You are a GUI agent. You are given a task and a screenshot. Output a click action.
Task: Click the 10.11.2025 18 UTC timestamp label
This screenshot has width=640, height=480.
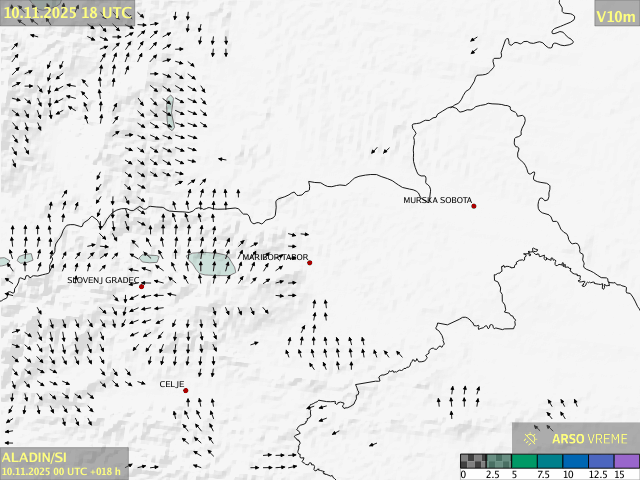click(67, 12)
